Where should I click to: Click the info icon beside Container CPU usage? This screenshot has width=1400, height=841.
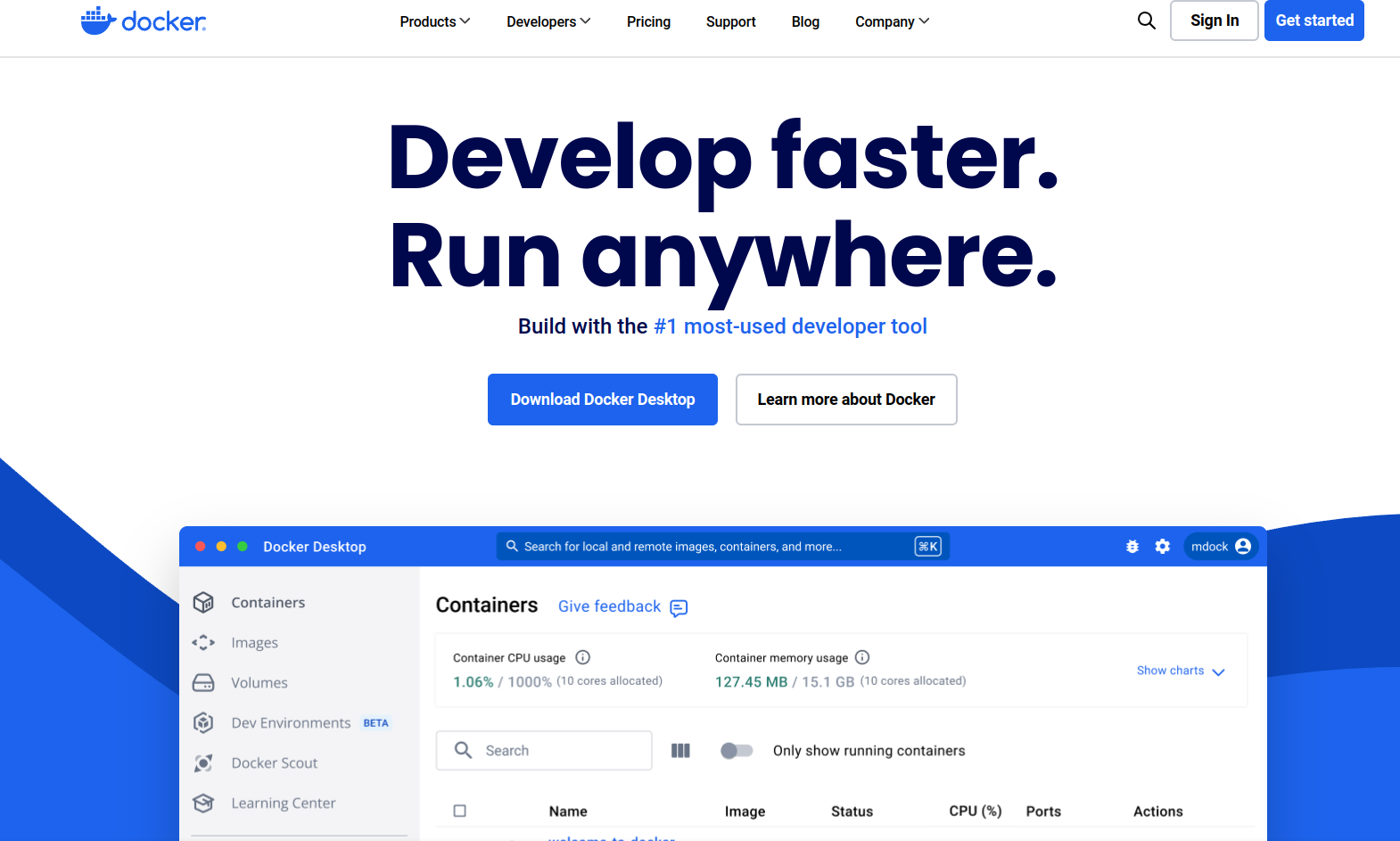pyautogui.click(x=583, y=657)
